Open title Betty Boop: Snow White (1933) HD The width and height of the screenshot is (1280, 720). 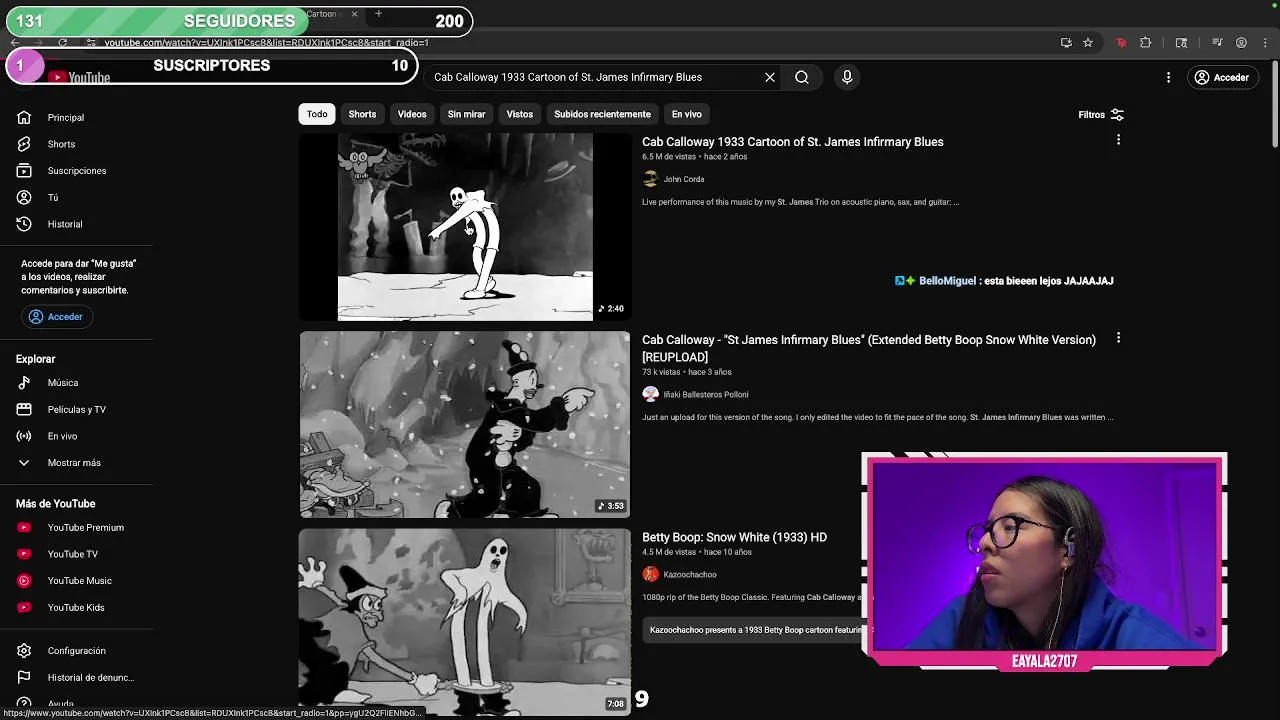(734, 537)
